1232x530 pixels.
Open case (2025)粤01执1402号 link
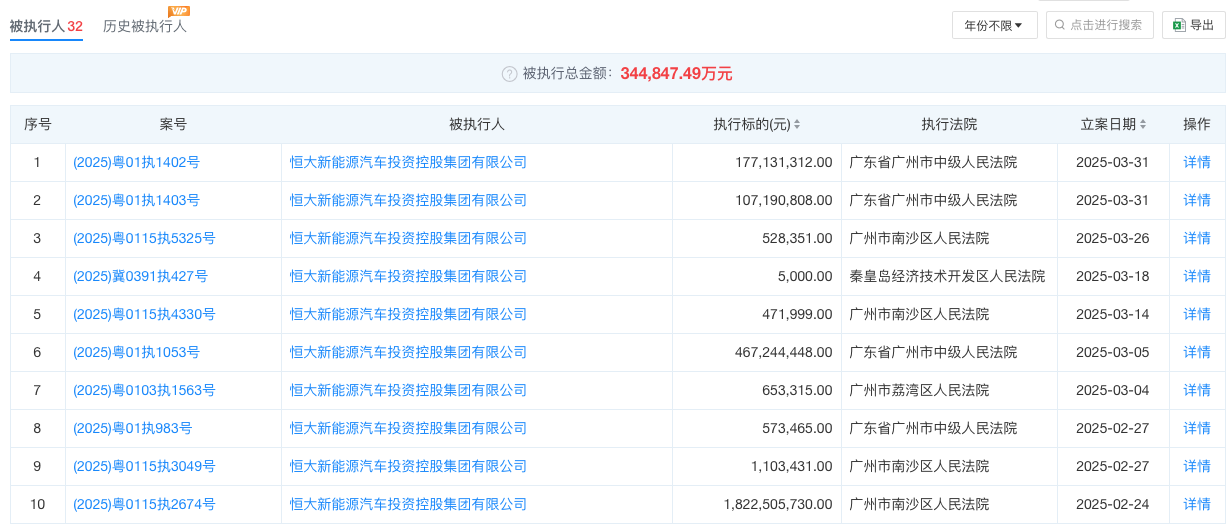point(136,162)
